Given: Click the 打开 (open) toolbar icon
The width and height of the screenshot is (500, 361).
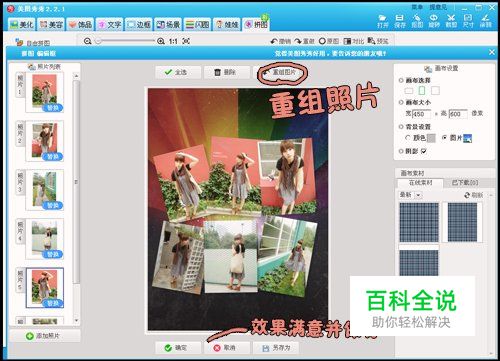Looking at the screenshot, I should (x=382, y=21).
